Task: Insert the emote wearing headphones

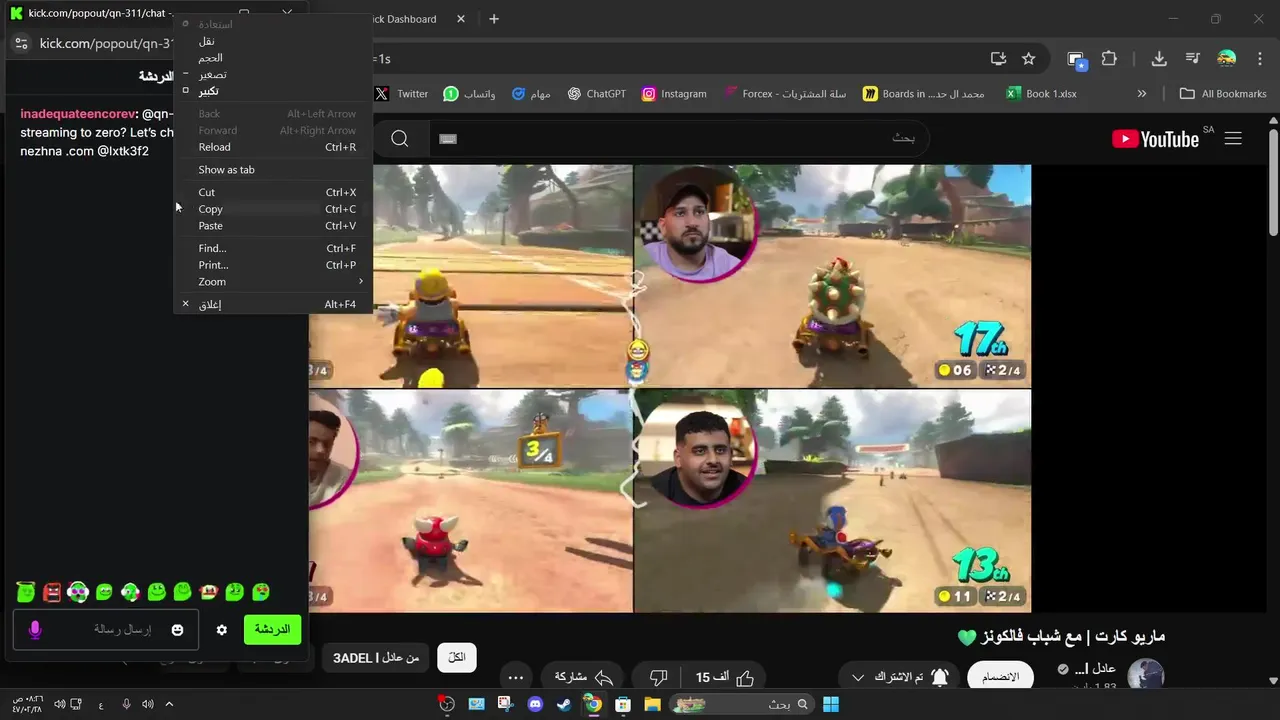Action: click(78, 592)
